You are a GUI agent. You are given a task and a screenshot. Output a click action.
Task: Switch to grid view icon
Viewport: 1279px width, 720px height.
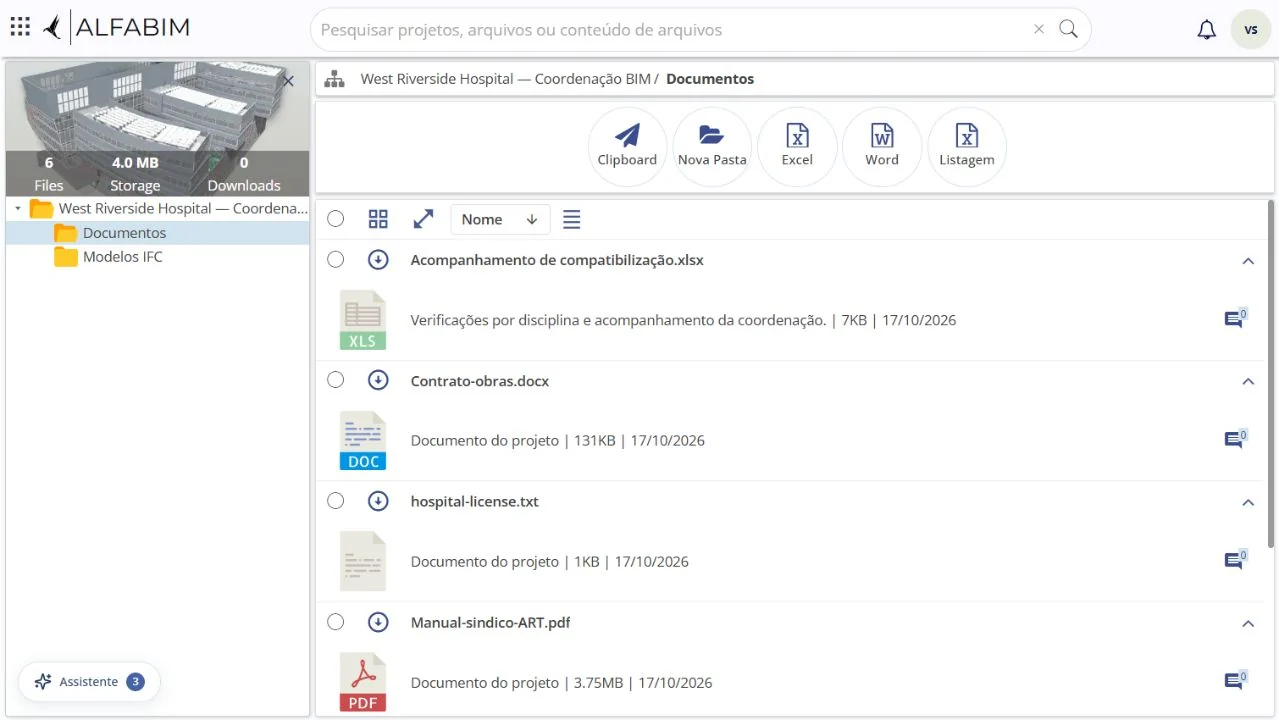point(378,219)
